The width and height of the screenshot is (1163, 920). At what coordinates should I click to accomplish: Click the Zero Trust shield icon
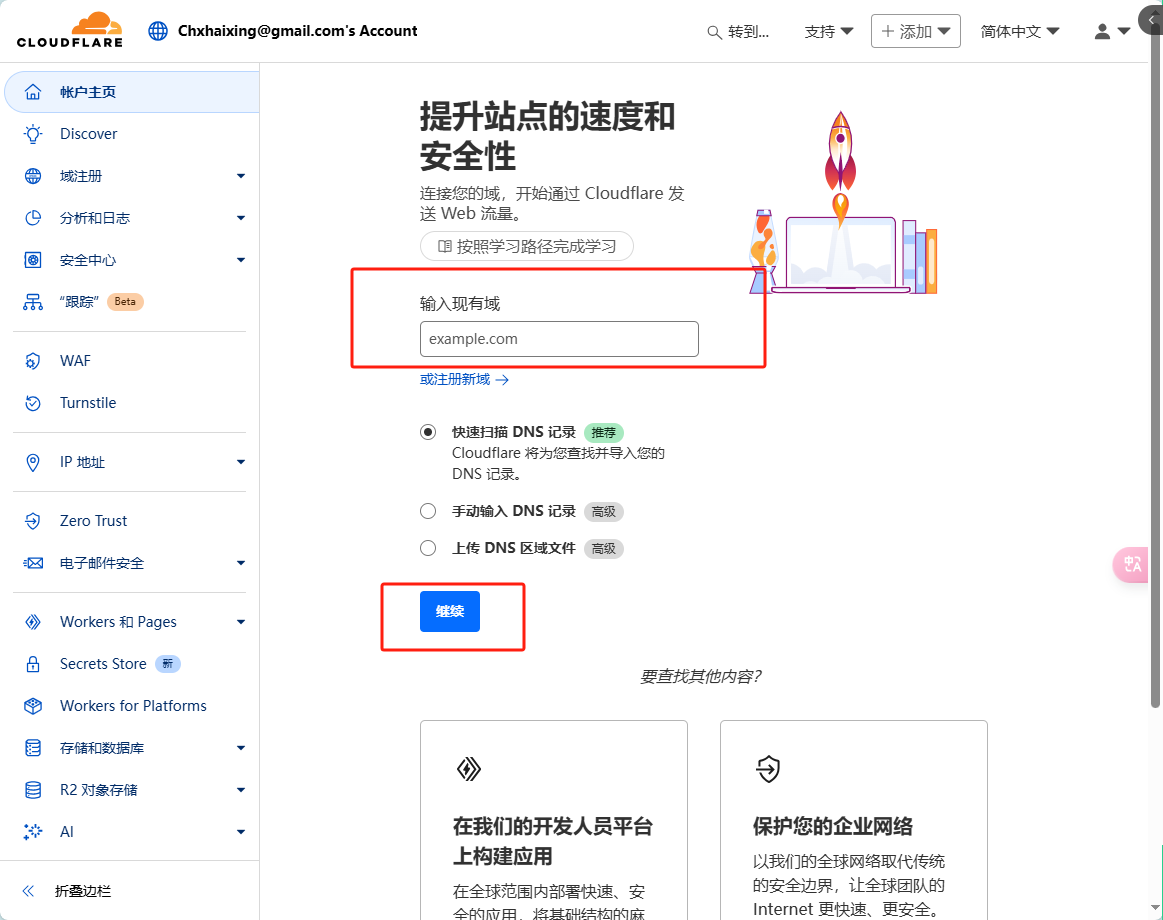(33, 521)
